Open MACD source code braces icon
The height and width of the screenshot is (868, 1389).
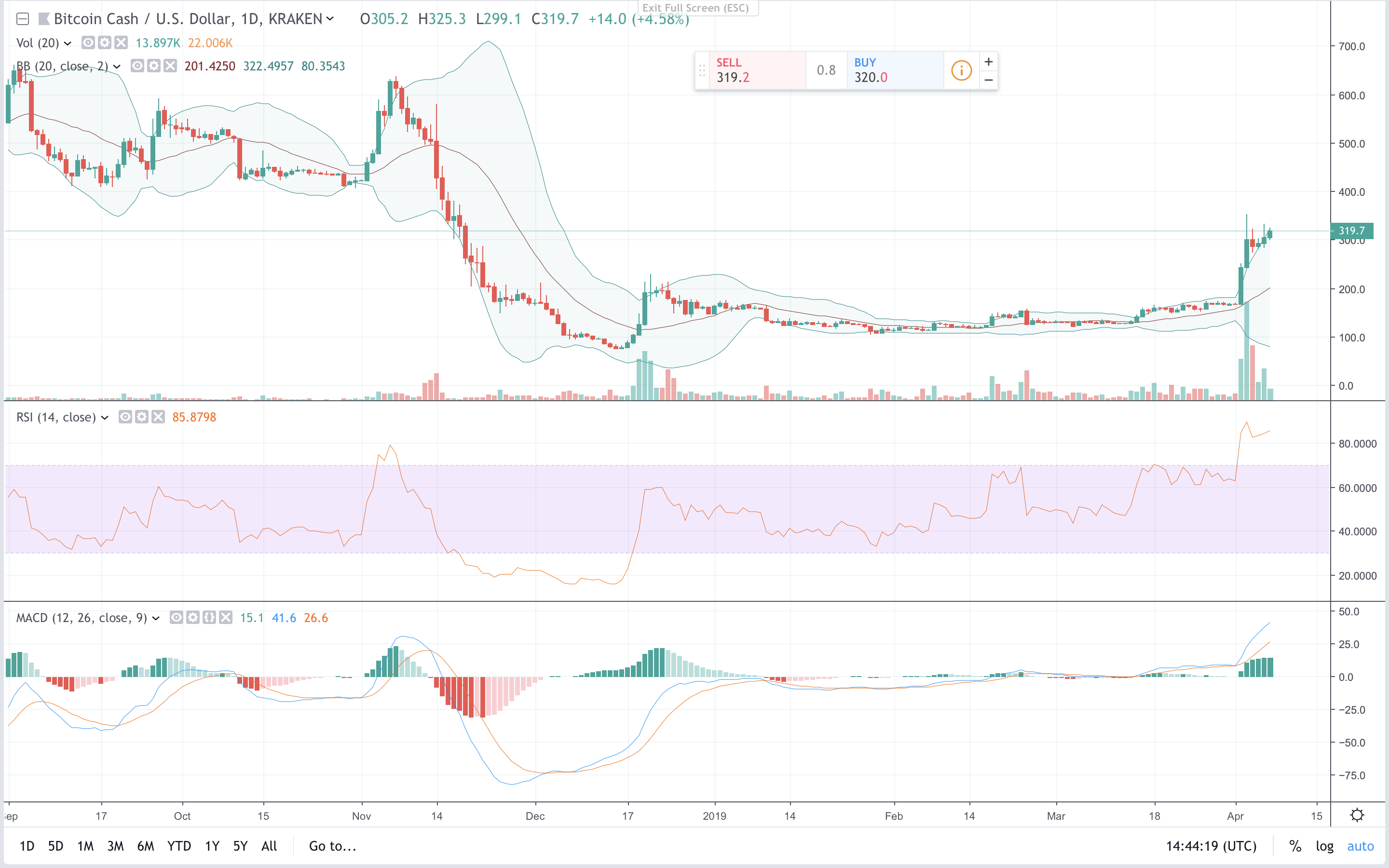pyautogui.click(x=209, y=618)
